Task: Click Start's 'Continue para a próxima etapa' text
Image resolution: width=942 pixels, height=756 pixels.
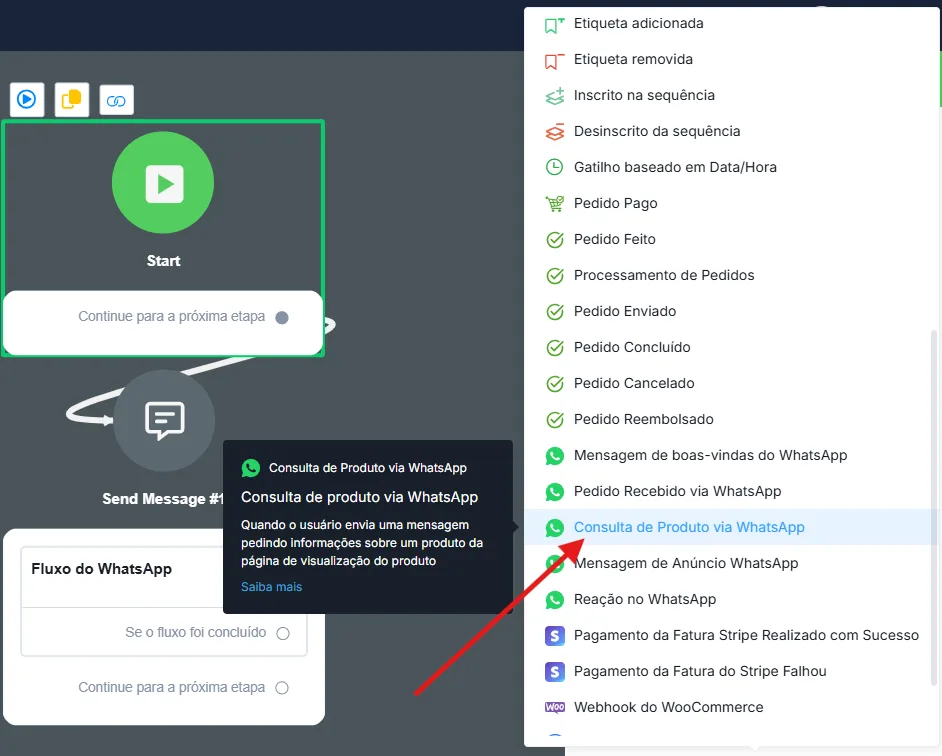Action: 171,317
